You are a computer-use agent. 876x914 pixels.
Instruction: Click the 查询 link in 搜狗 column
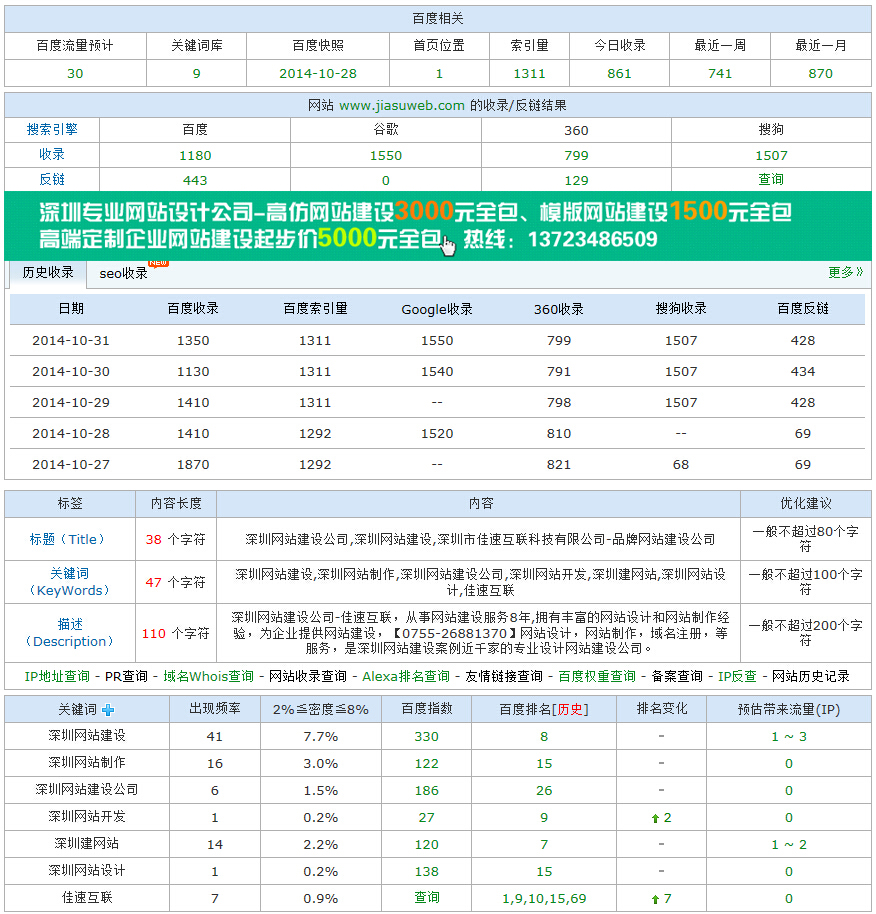[x=771, y=180]
